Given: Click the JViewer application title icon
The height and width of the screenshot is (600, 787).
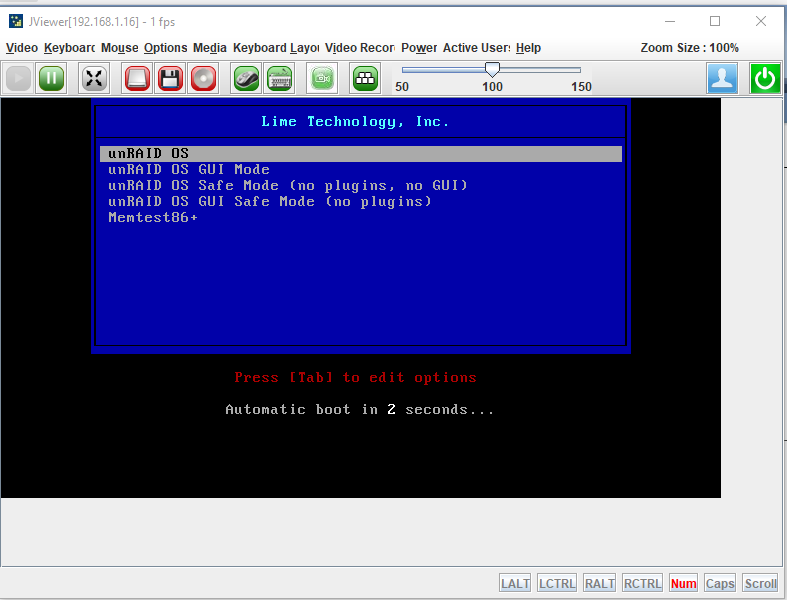Looking at the screenshot, I should (16, 21).
